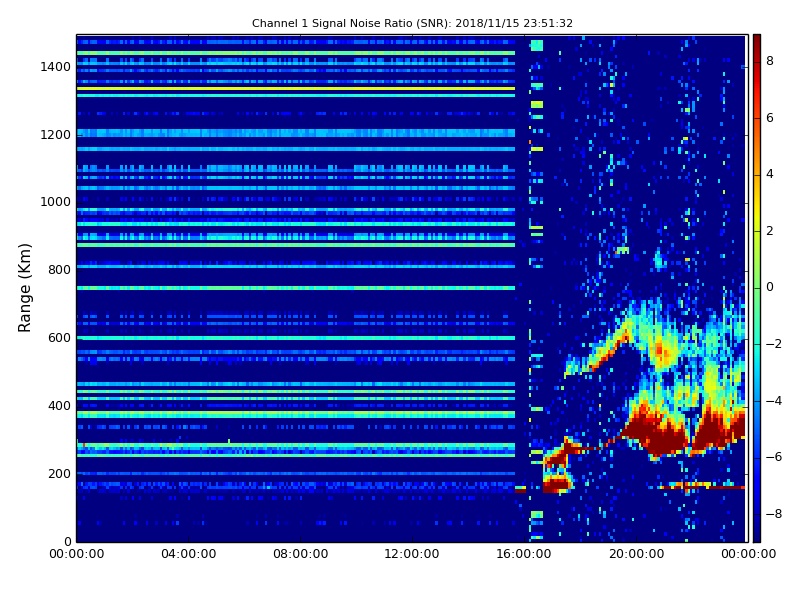Click the 400 range tick label

point(59,406)
